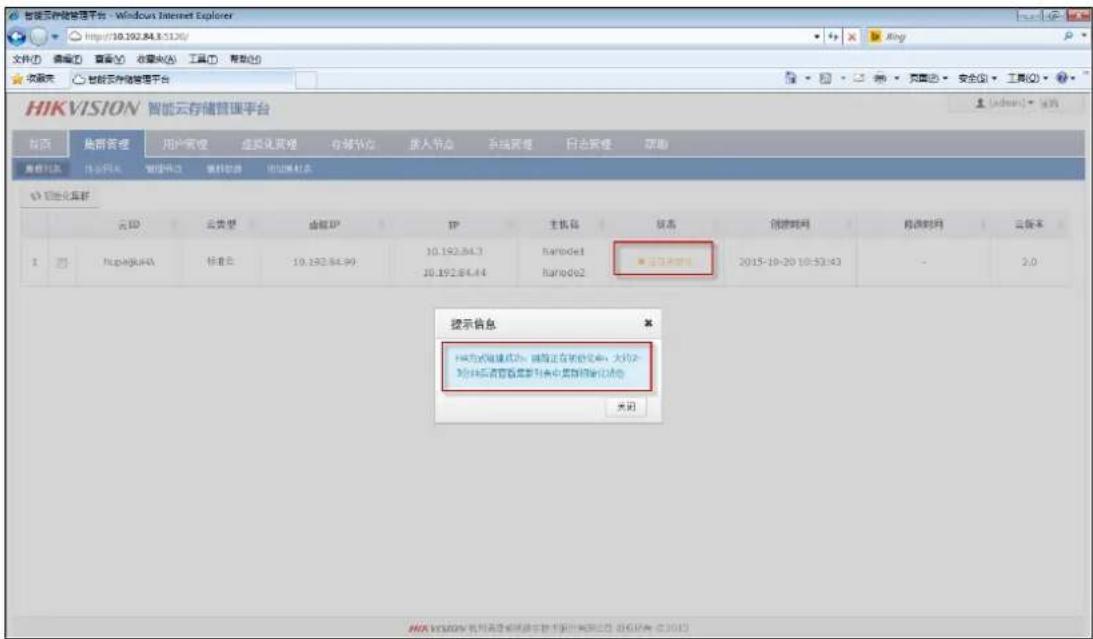Screen dimensions: 1093x639
Task: Close the 提示信息 dialog with X
Action: tap(648, 323)
